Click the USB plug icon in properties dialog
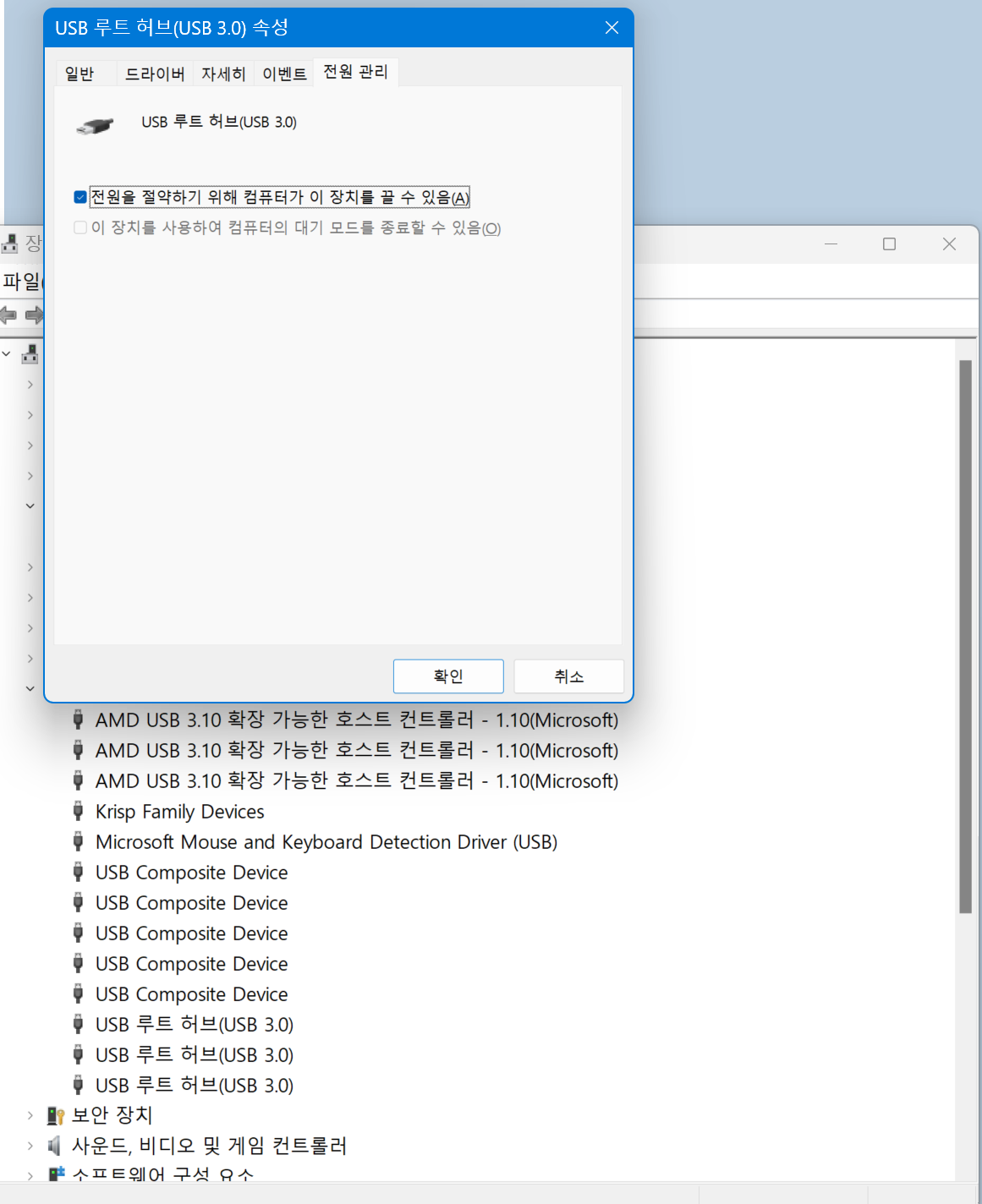The image size is (982, 1204). 95,126
